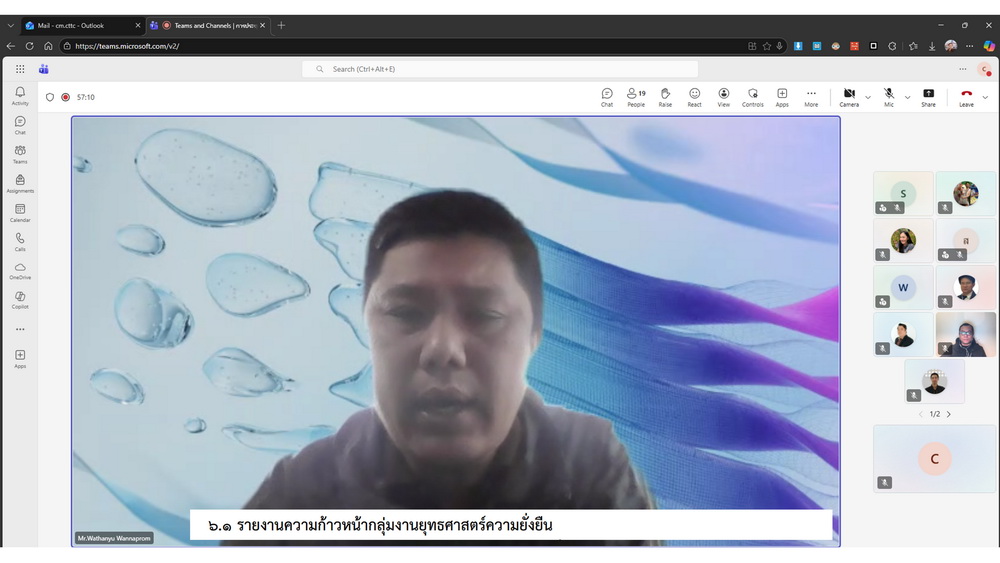Screen dimensions: 1000x563
Task: Select participant thumbnail with letter W
Action: (903, 287)
